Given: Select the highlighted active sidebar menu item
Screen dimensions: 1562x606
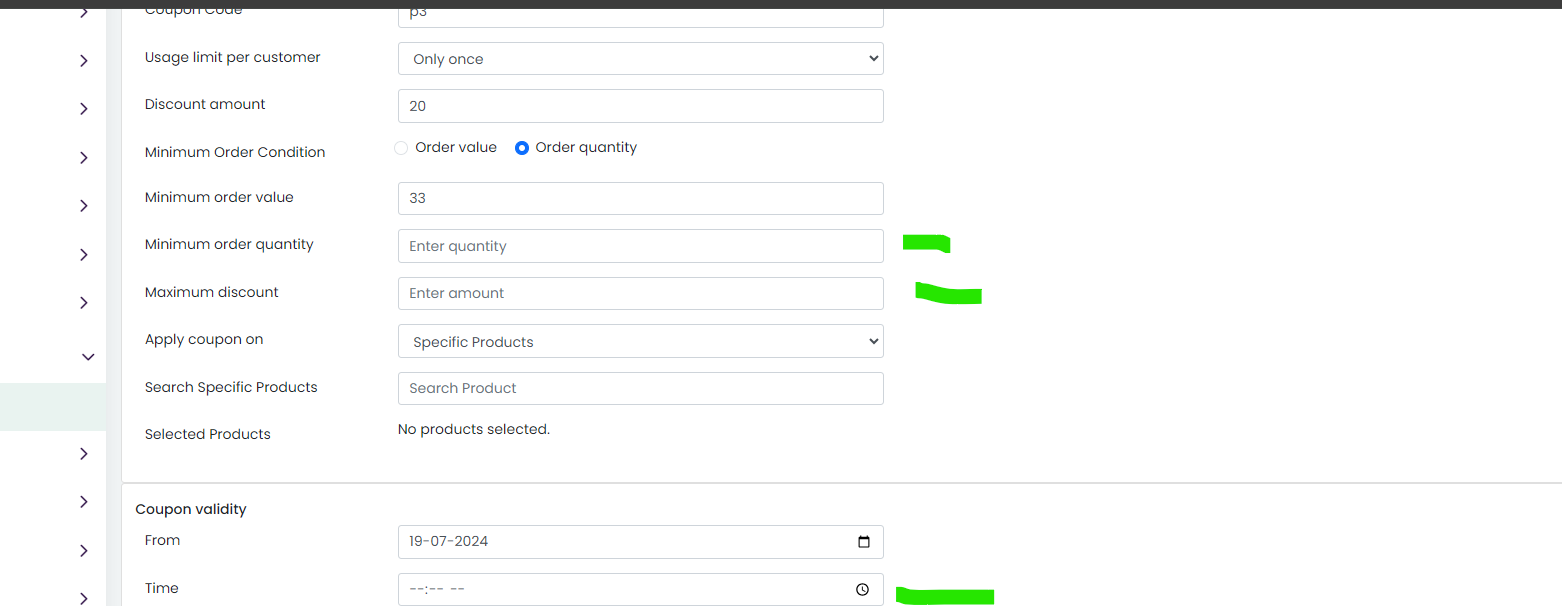Looking at the screenshot, I should [53, 407].
